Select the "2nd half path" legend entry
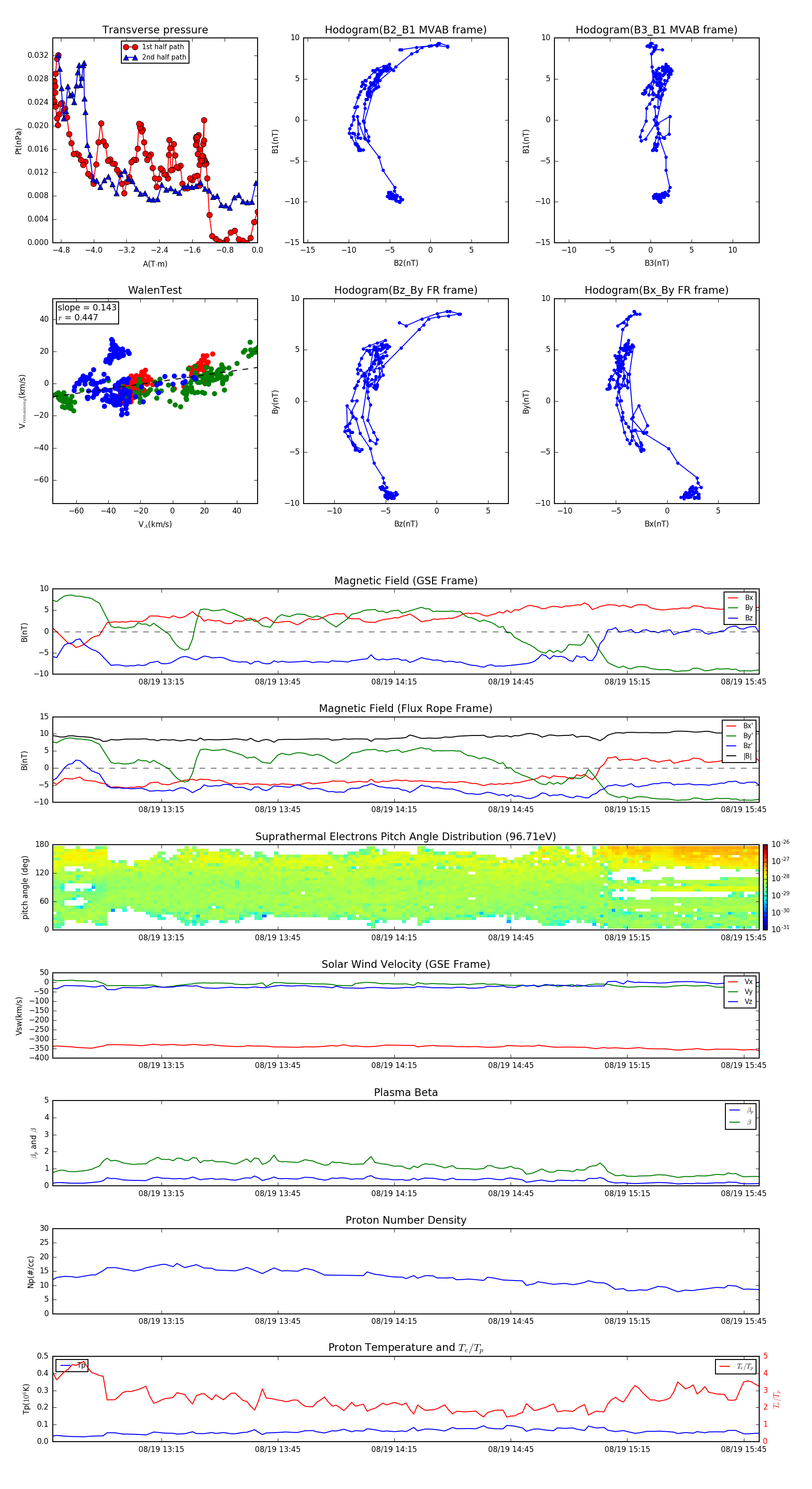The image size is (812, 1489). (155, 57)
